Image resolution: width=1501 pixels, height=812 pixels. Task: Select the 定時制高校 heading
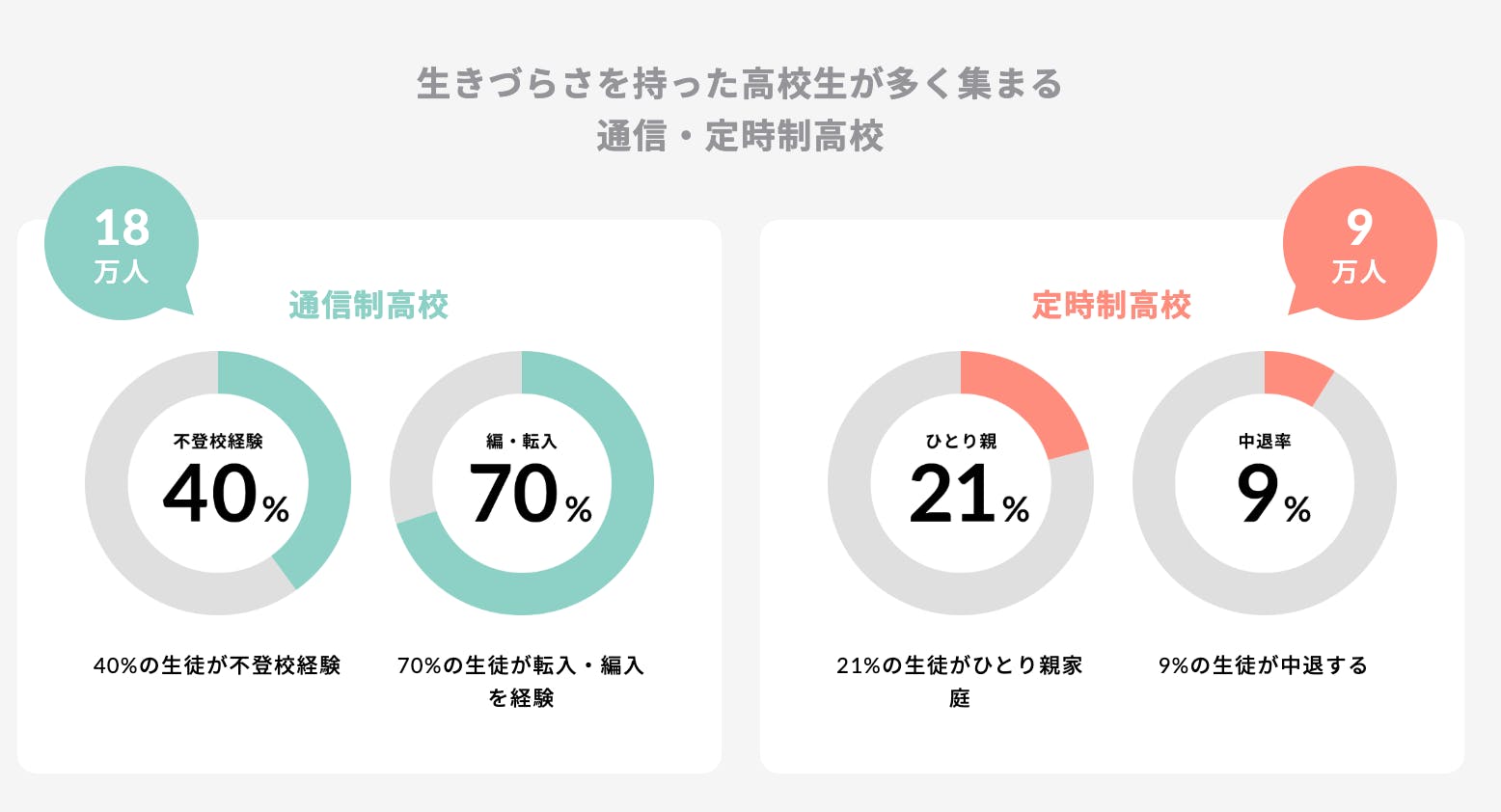point(1111,306)
